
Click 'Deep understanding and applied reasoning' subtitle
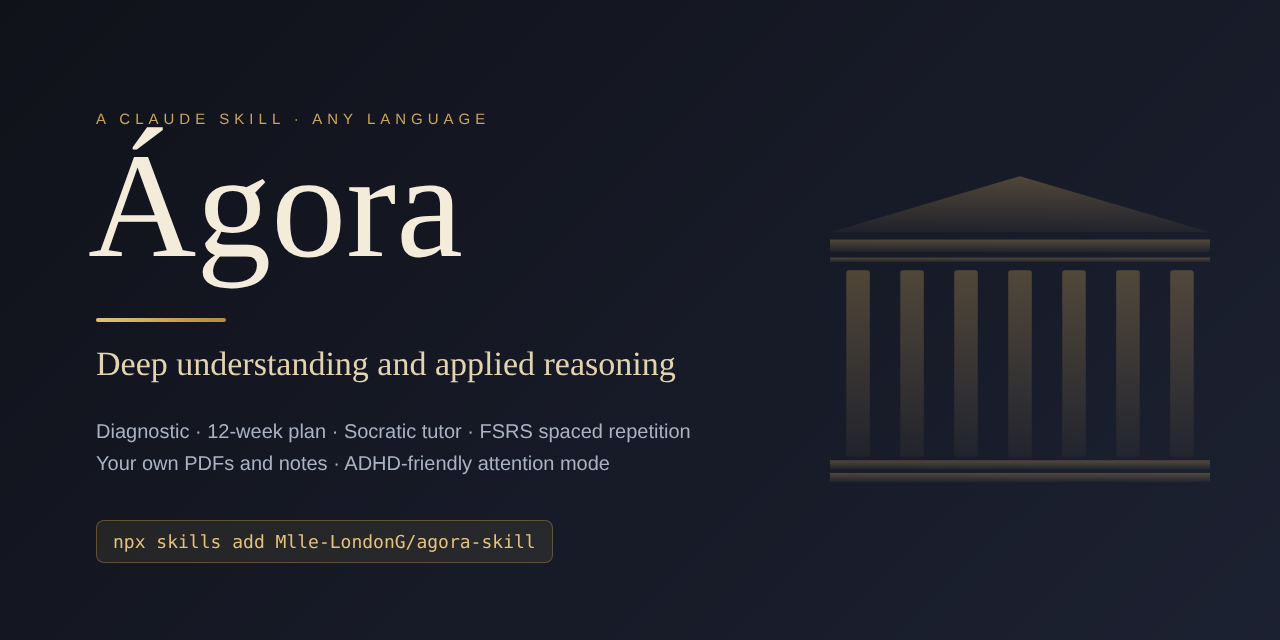pos(386,364)
